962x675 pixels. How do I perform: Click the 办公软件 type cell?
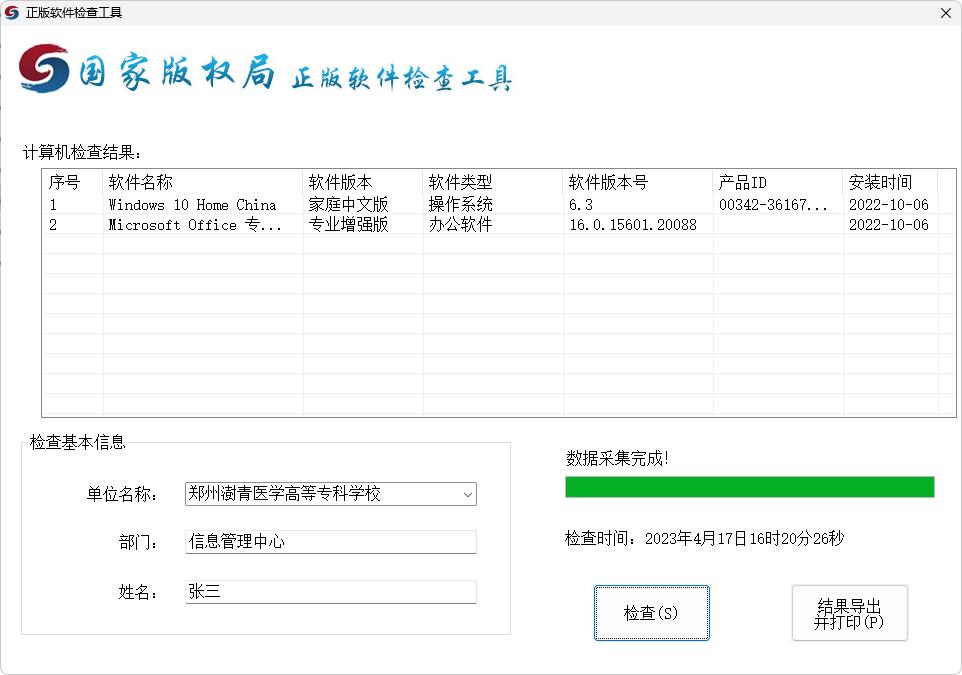[x=461, y=225]
